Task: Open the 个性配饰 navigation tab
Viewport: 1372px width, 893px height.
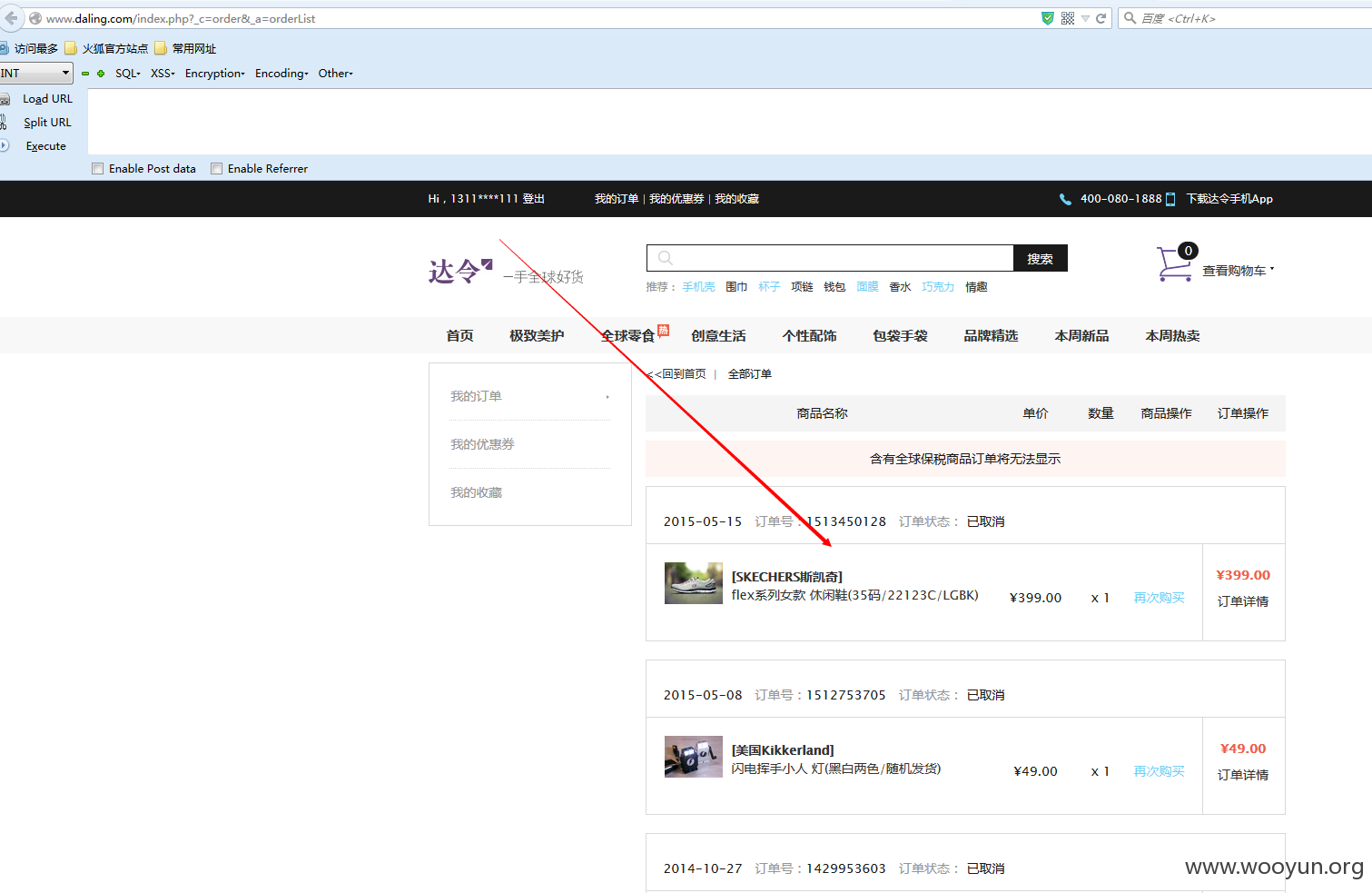Action: tap(809, 335)
